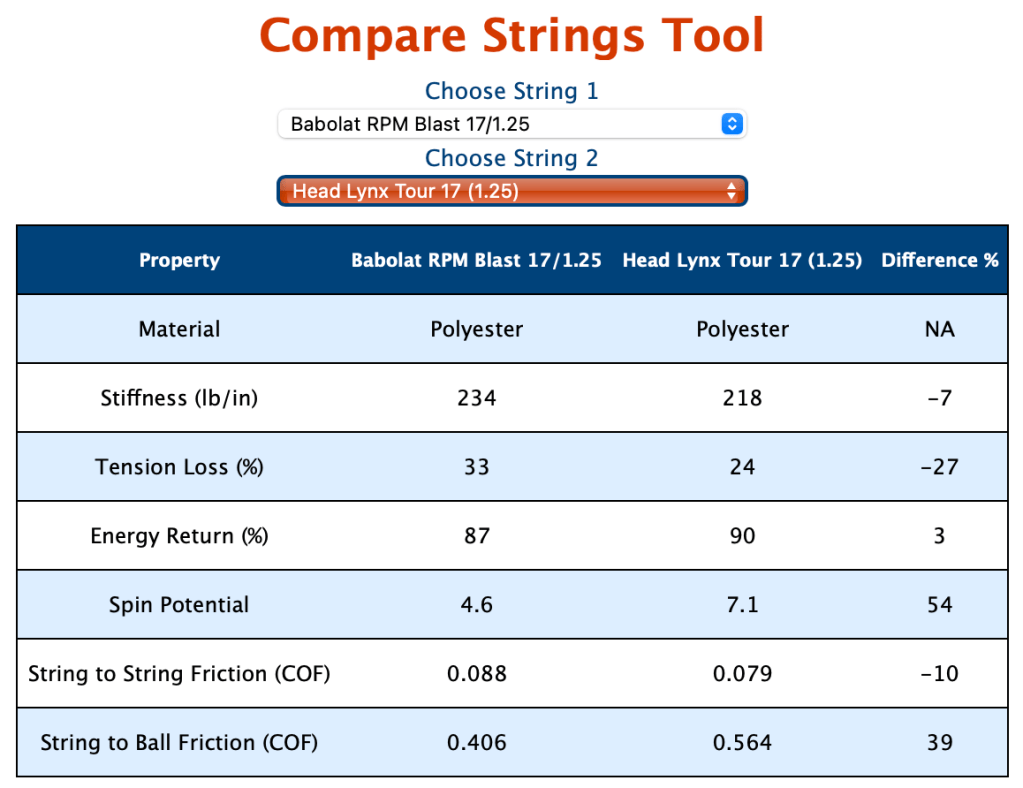Select the Energy Return (%) row label
Image resolution: width=1023 pixels, height=788 pixels.
click(179, 536)
